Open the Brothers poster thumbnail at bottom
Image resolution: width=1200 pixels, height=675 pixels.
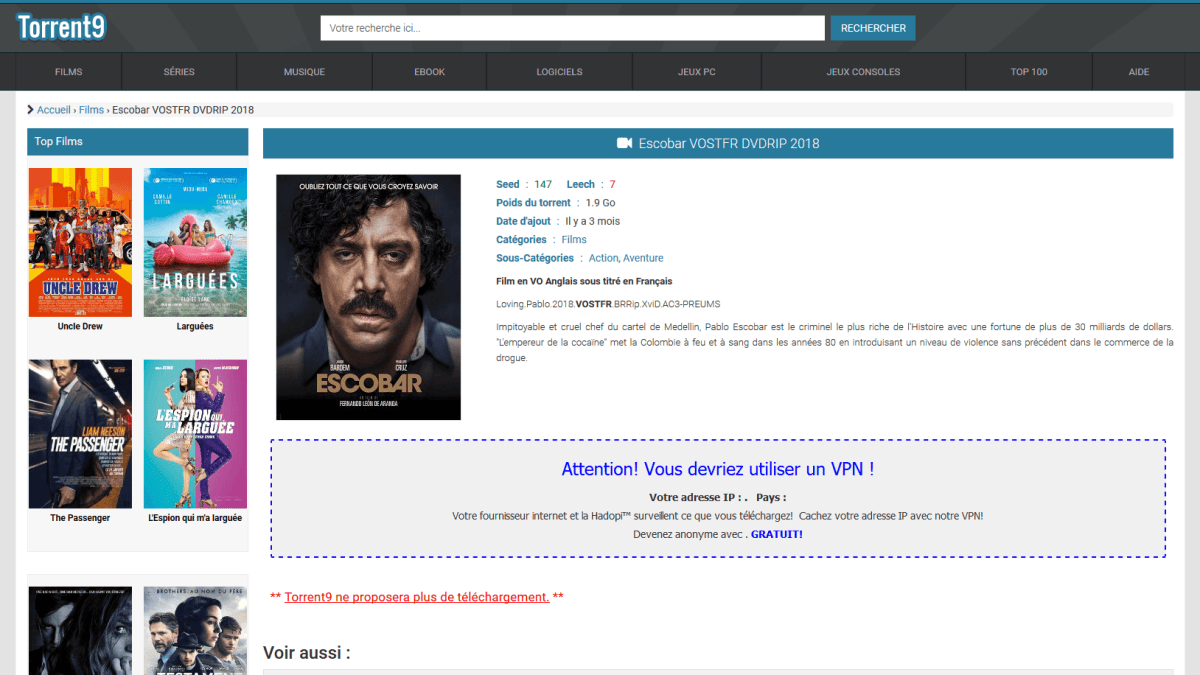tap(195, 631)
